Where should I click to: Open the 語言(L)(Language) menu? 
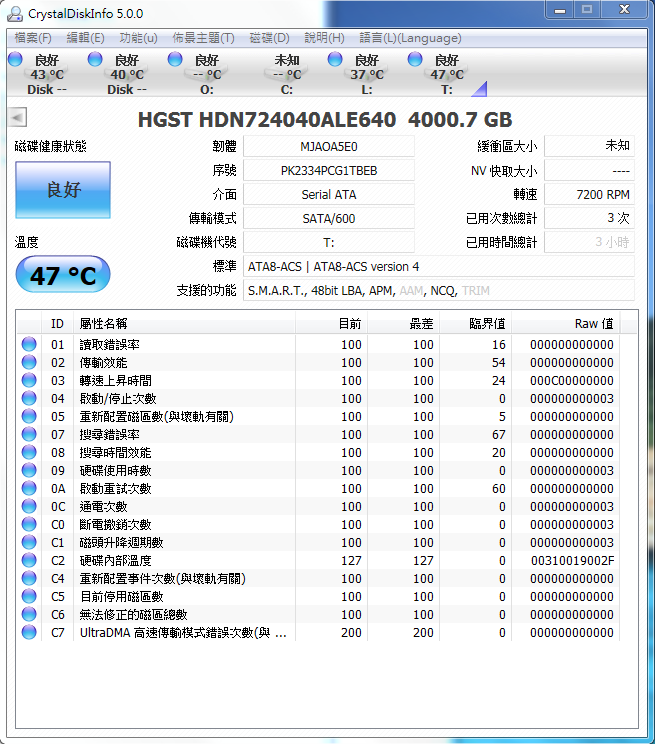[410, 38]
